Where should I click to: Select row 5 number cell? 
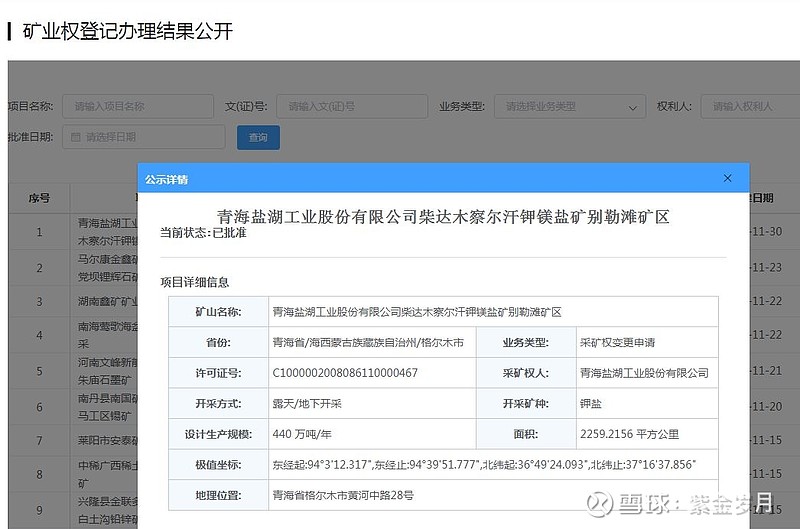coord(39,371)
